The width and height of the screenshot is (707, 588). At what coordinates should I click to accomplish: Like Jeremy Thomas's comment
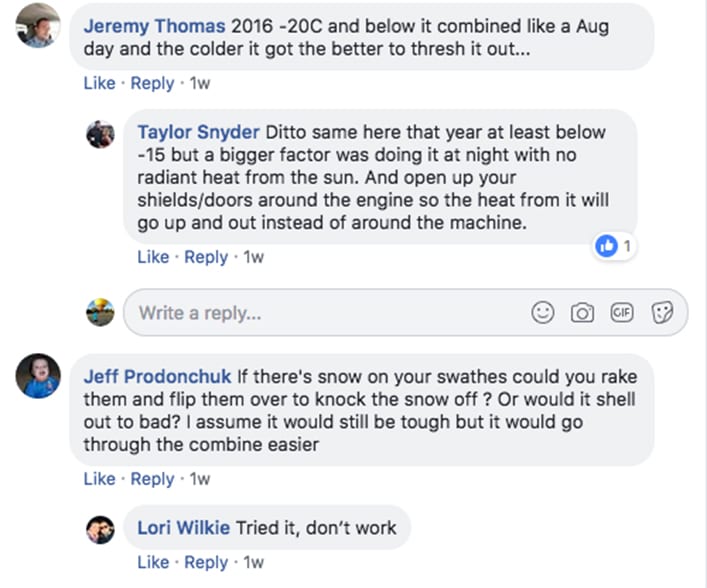(x=99, y=84)
